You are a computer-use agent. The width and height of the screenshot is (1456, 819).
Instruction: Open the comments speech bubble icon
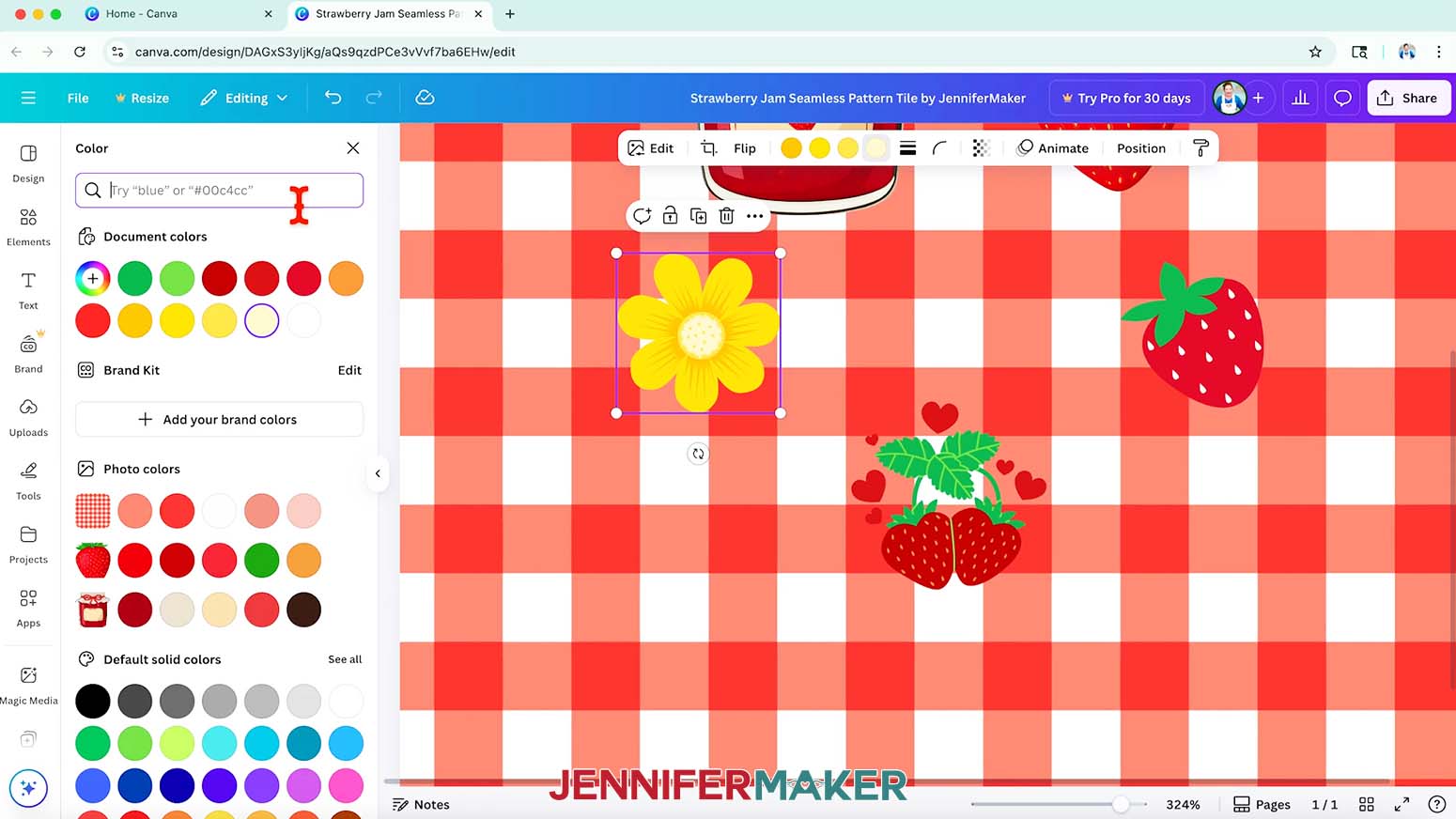[x=1343, y=98]
